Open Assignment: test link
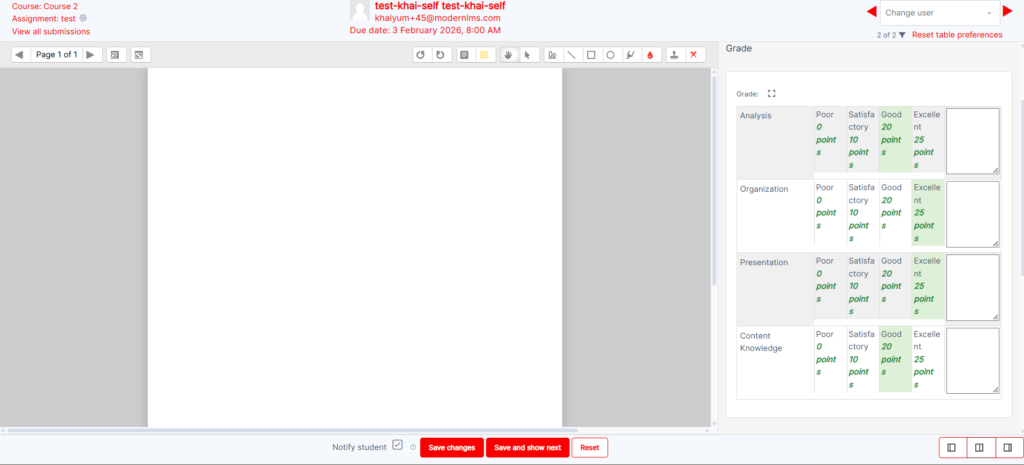This screenshot has height=465, width=1024. coord(44,19)
